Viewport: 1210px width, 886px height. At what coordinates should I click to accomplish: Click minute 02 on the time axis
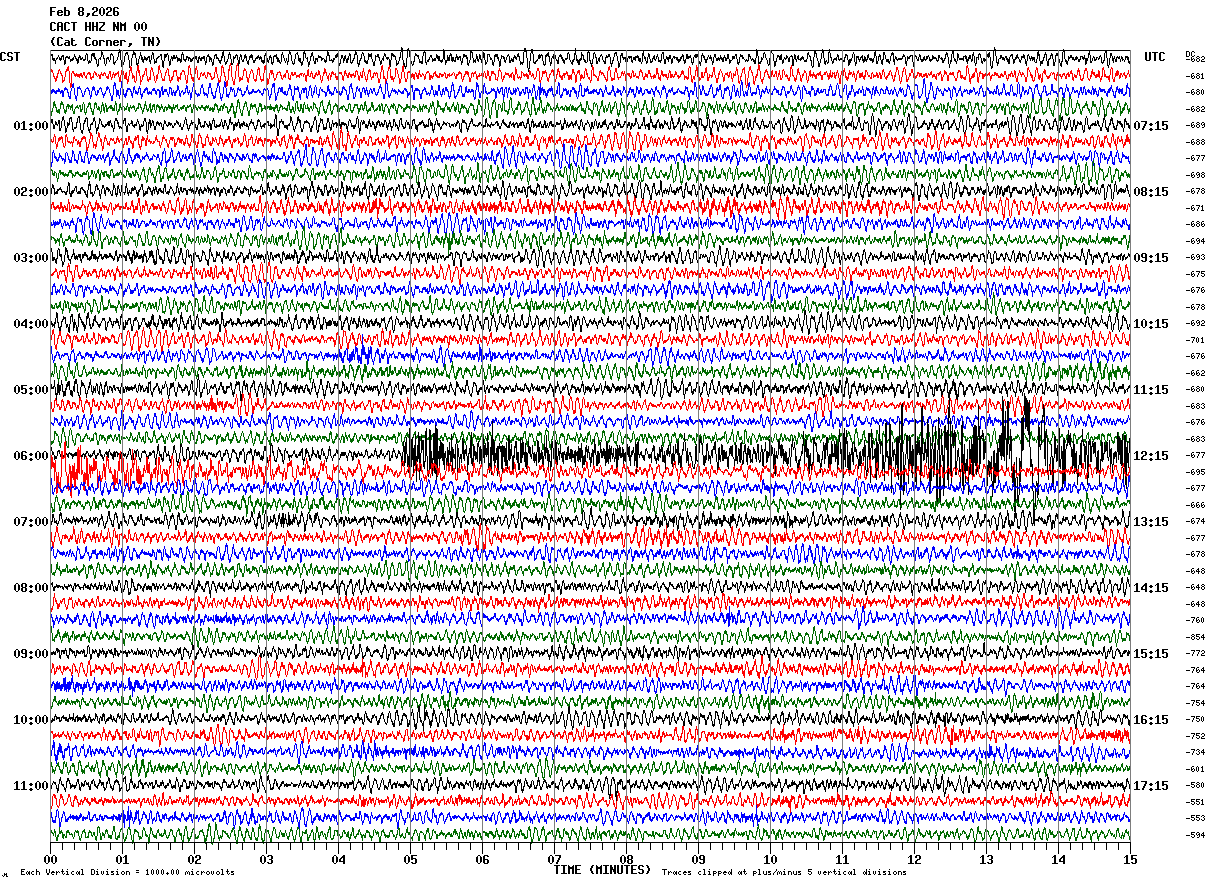pos(194,859)
